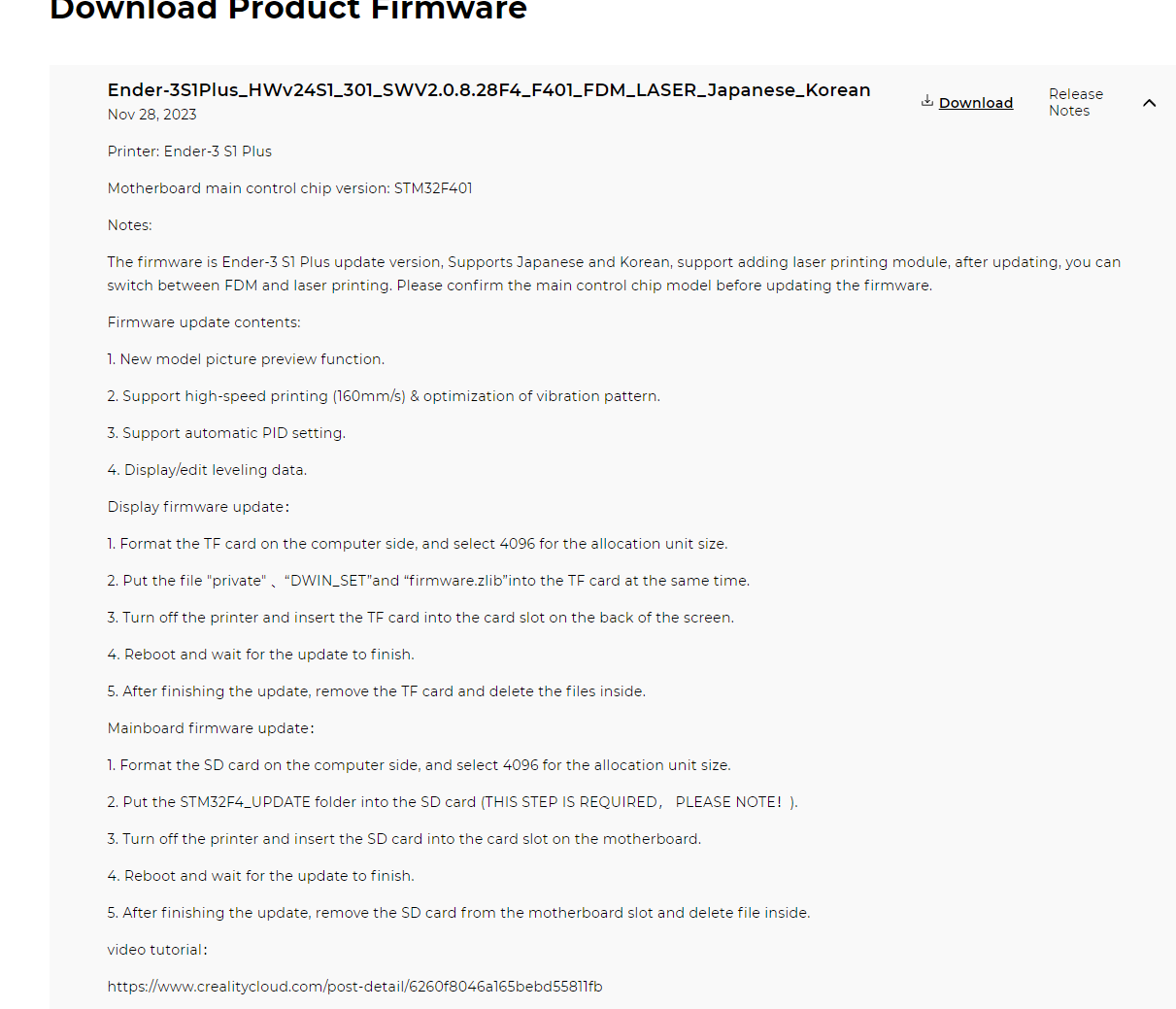Image resolution: width=1176 pixels, height=1009 pixels.
Task: Click the Nov 28, 2023 release date
Action: 152,115
